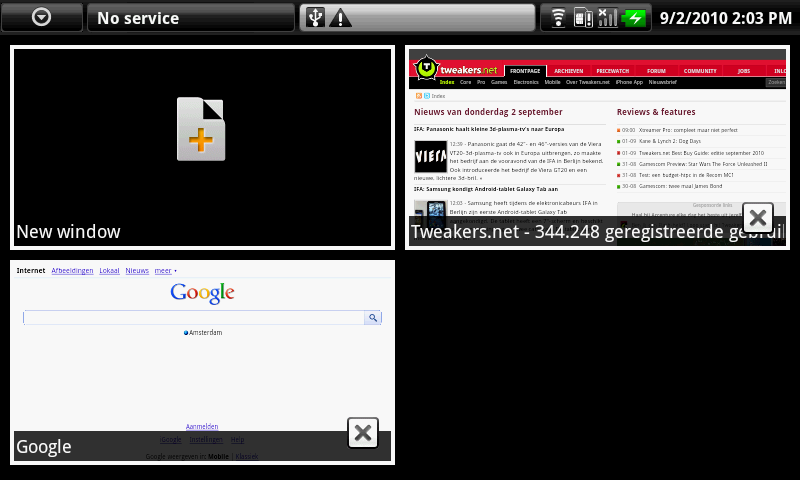Click the Google search input field
The image size is (800, 480).
click(194, 318)
